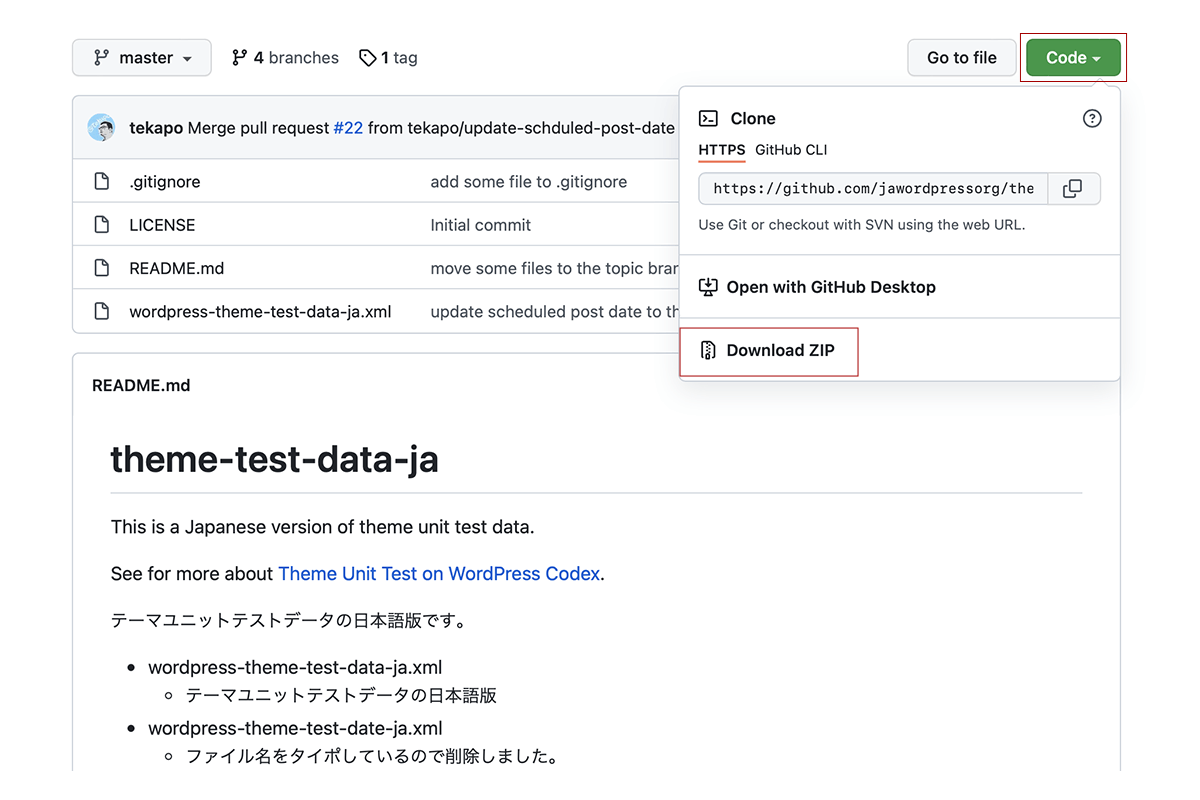The image size is (1200, 800).
Task: Click the README.md header label
Action: point(141,385)
